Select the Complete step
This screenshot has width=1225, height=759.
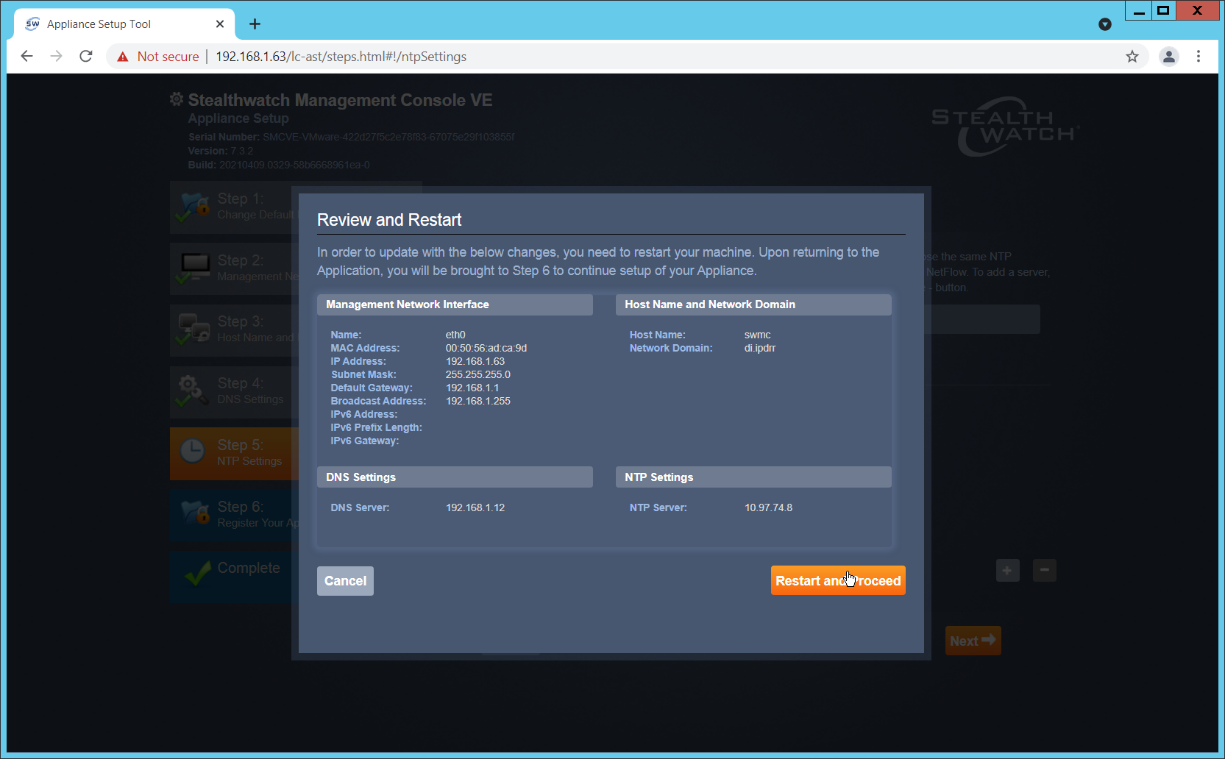233,576
